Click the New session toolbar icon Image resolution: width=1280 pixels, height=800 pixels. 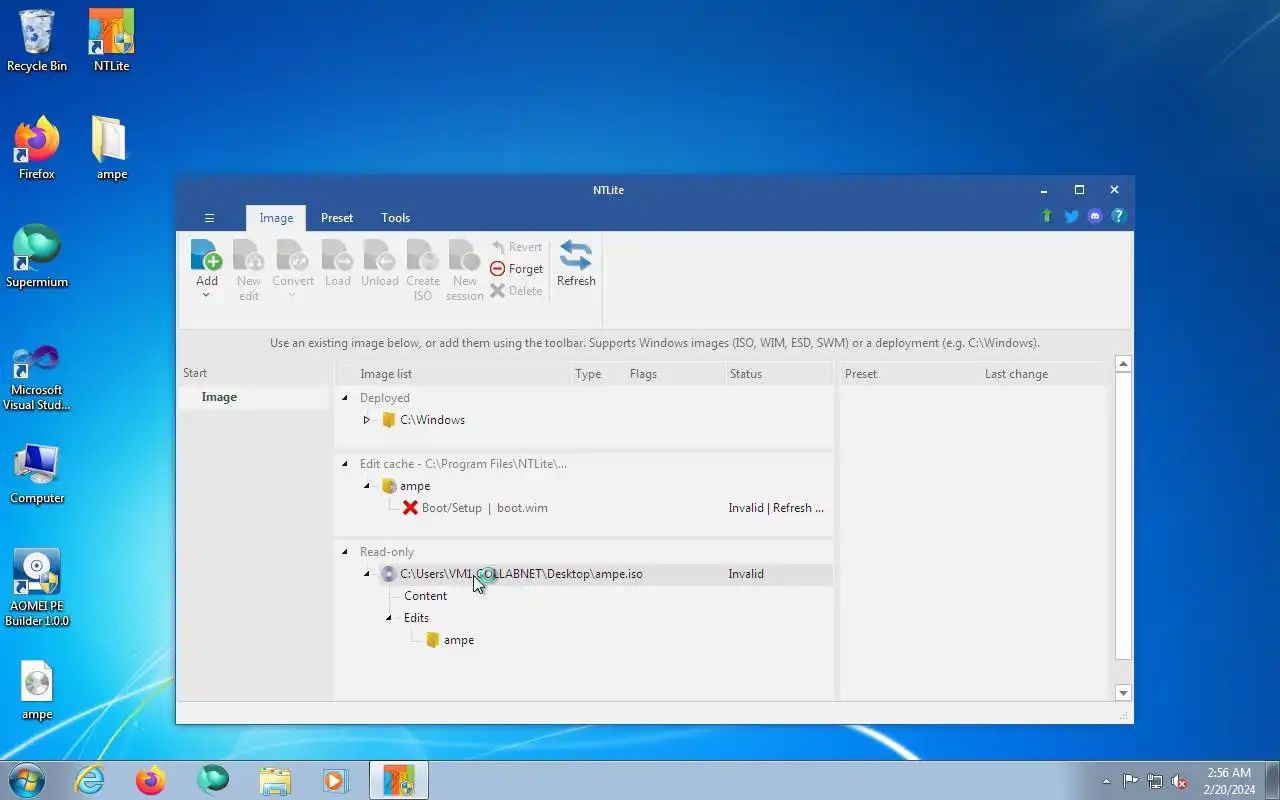[x=464, y=255]
